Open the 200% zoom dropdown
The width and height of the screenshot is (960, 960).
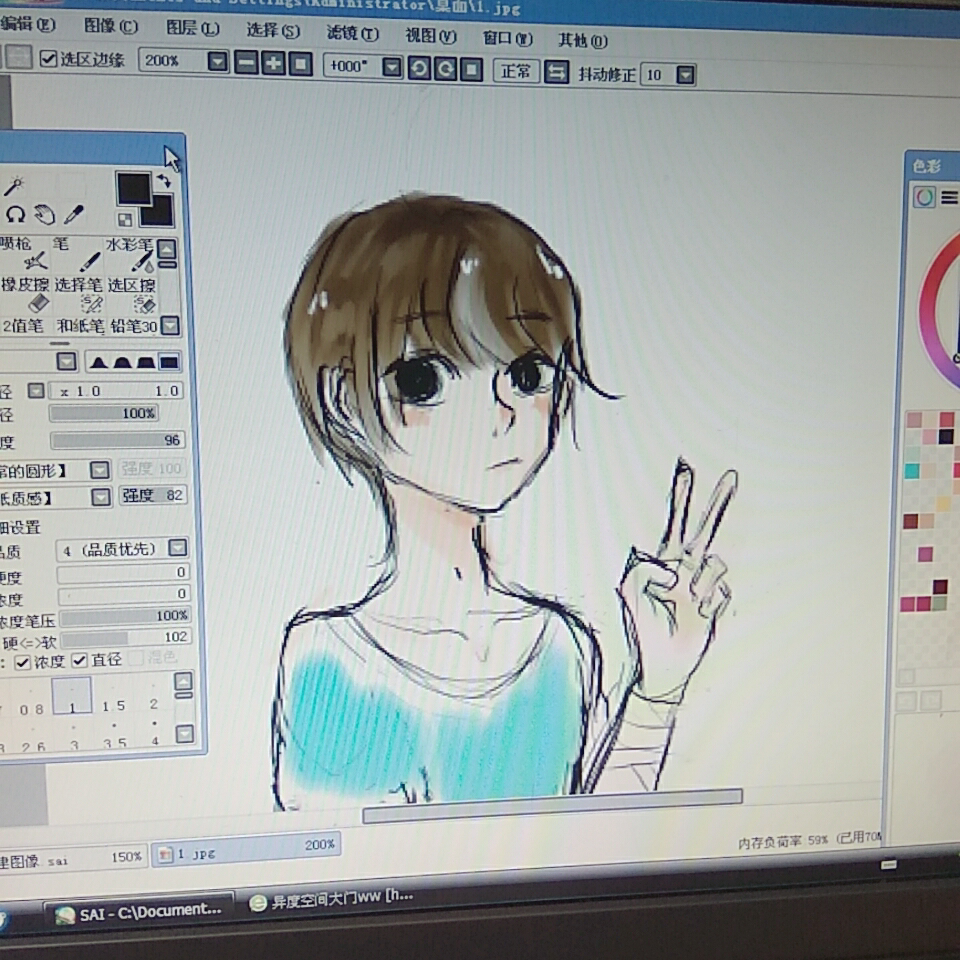(217, 61)
